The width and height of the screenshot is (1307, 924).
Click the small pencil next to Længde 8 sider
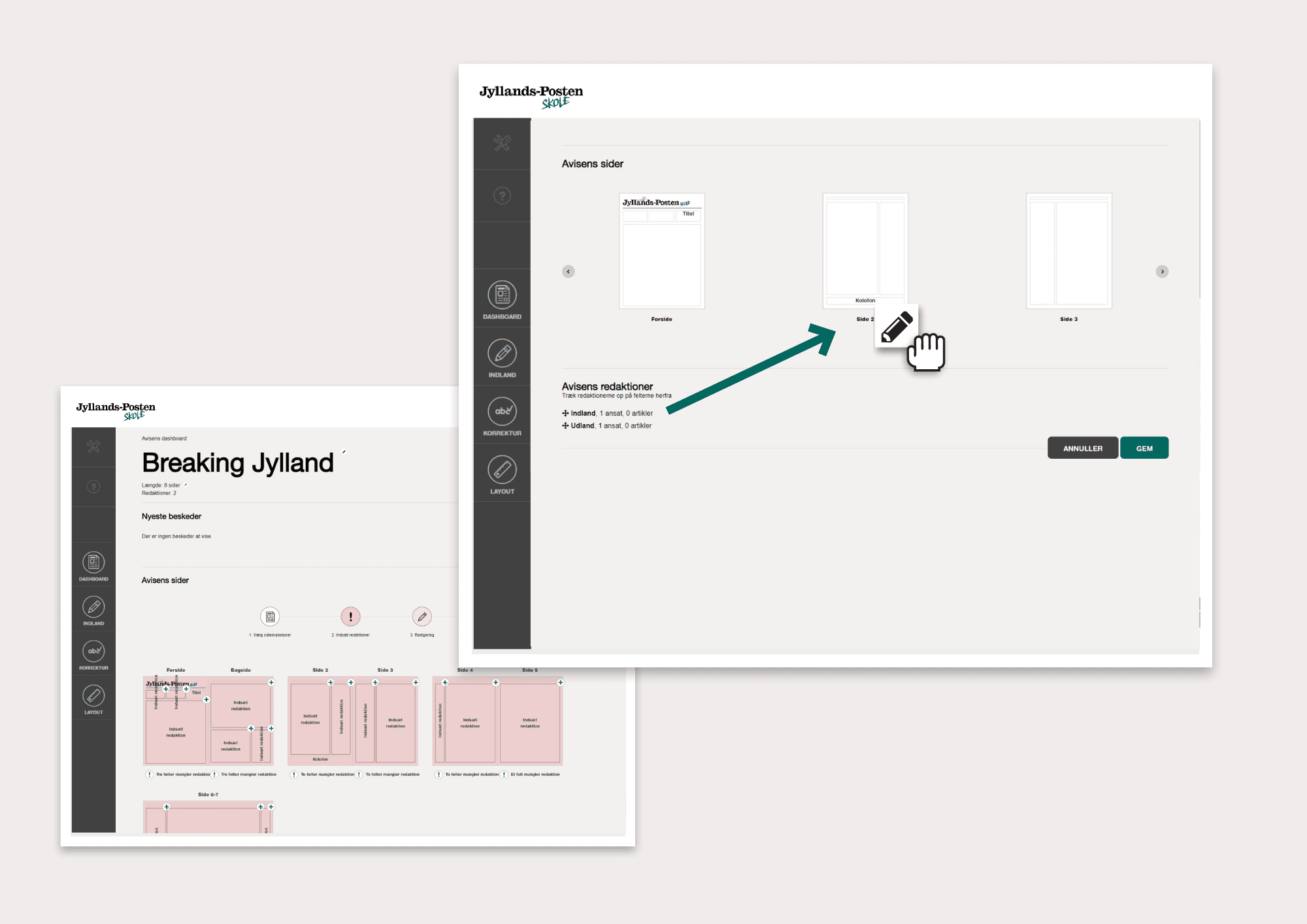coord(186,485)
